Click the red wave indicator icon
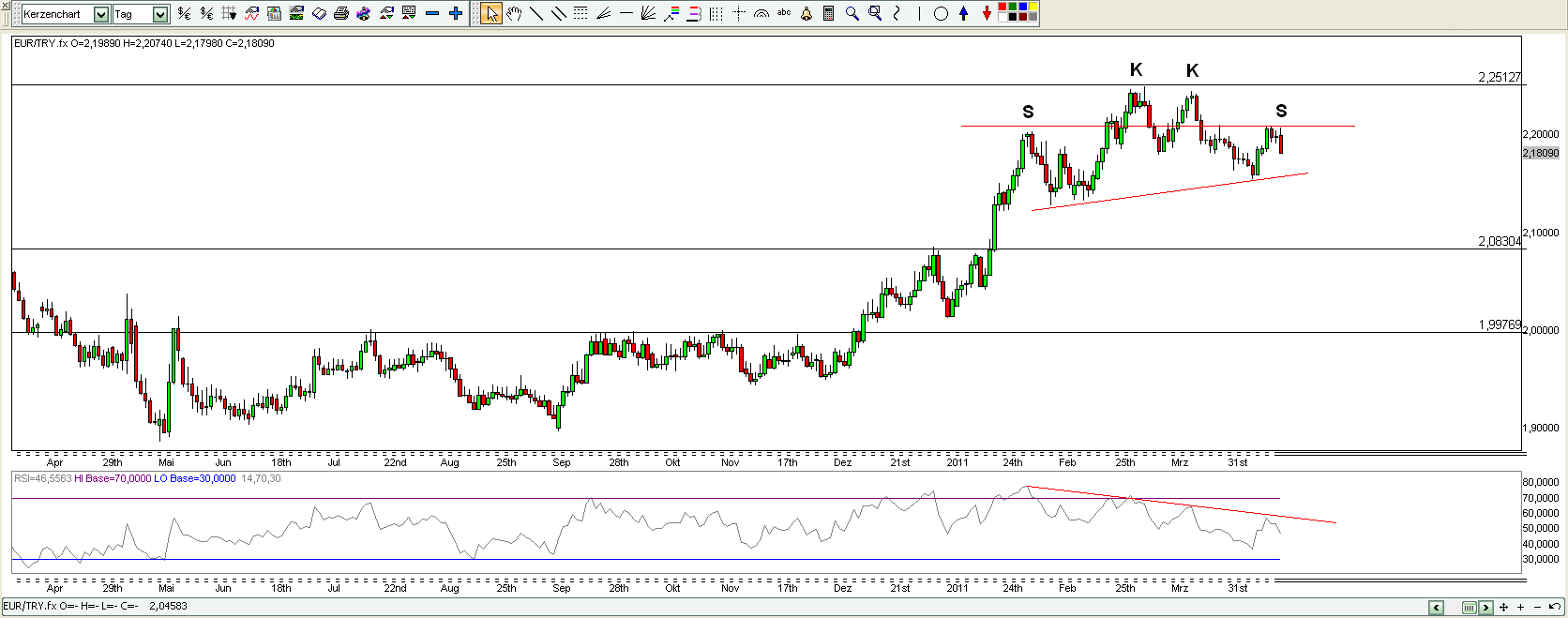Screen dimensions: 1568x618 [x=251, y=13]
